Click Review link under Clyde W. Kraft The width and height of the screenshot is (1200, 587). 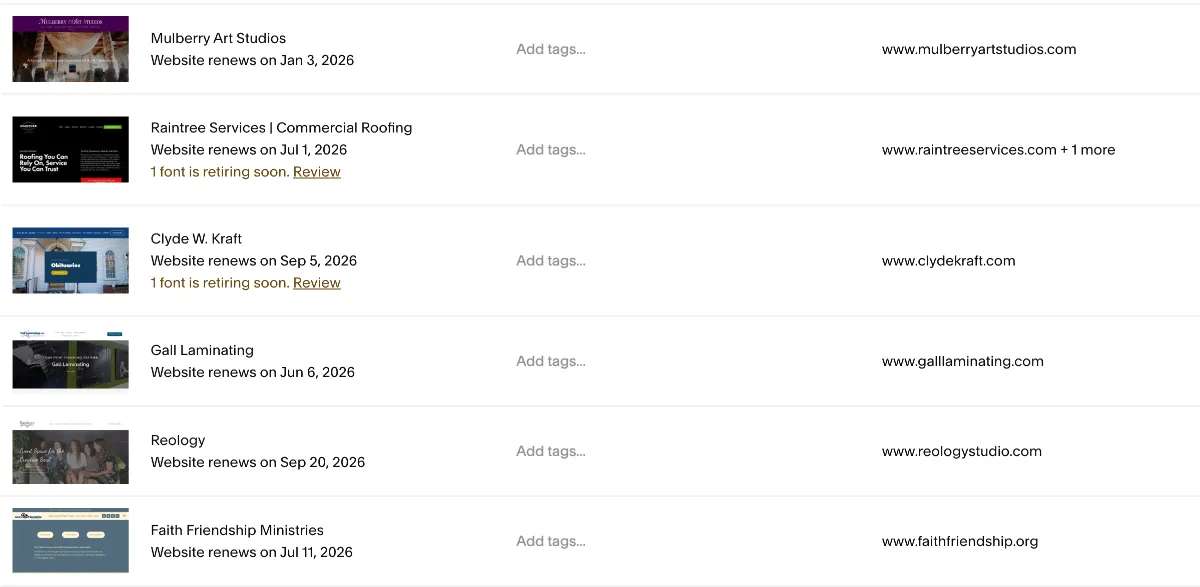click(317, 283)
